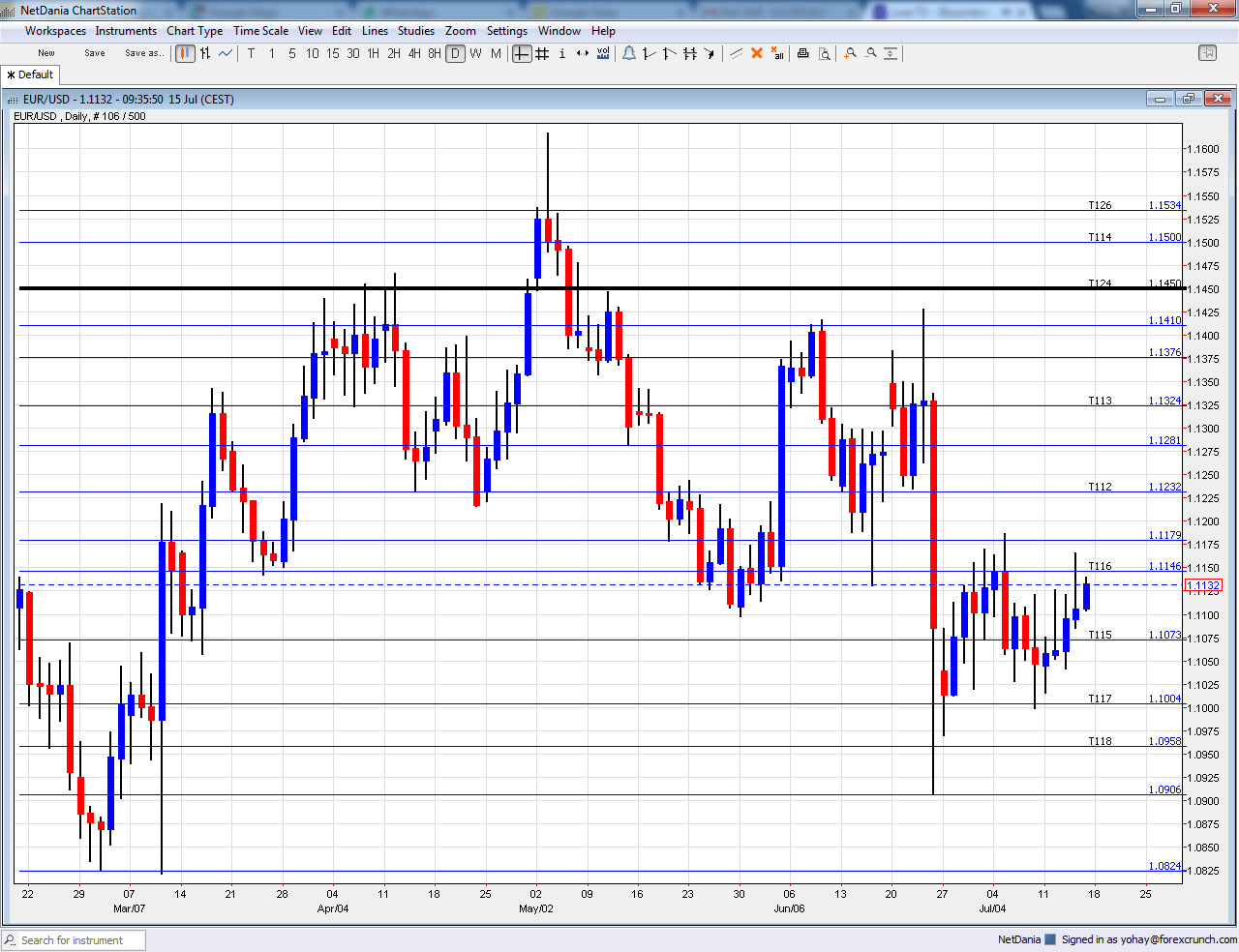Open the View menu
Viewport: 1239px width, 952px height.
[310, 31]
